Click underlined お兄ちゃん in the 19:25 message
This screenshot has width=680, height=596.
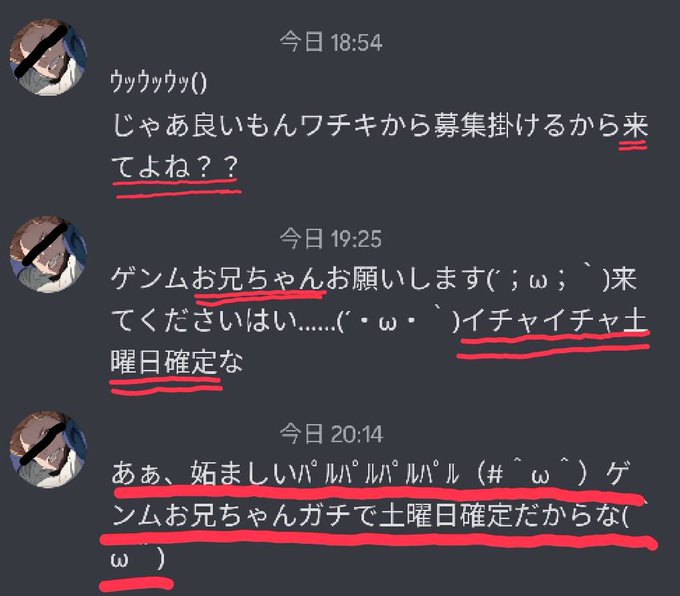258,278
